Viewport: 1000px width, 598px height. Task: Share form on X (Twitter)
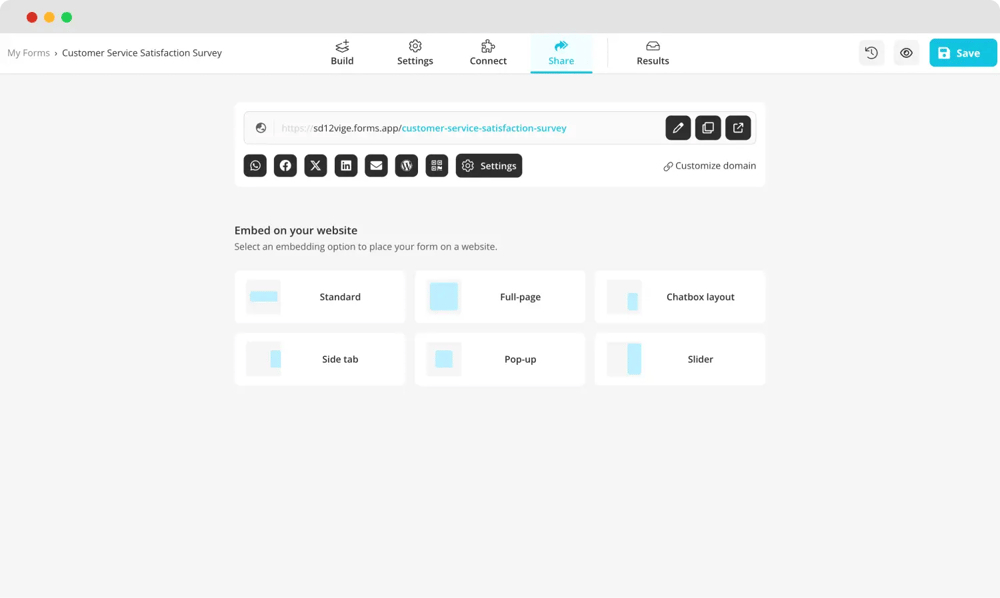point(316,166)
